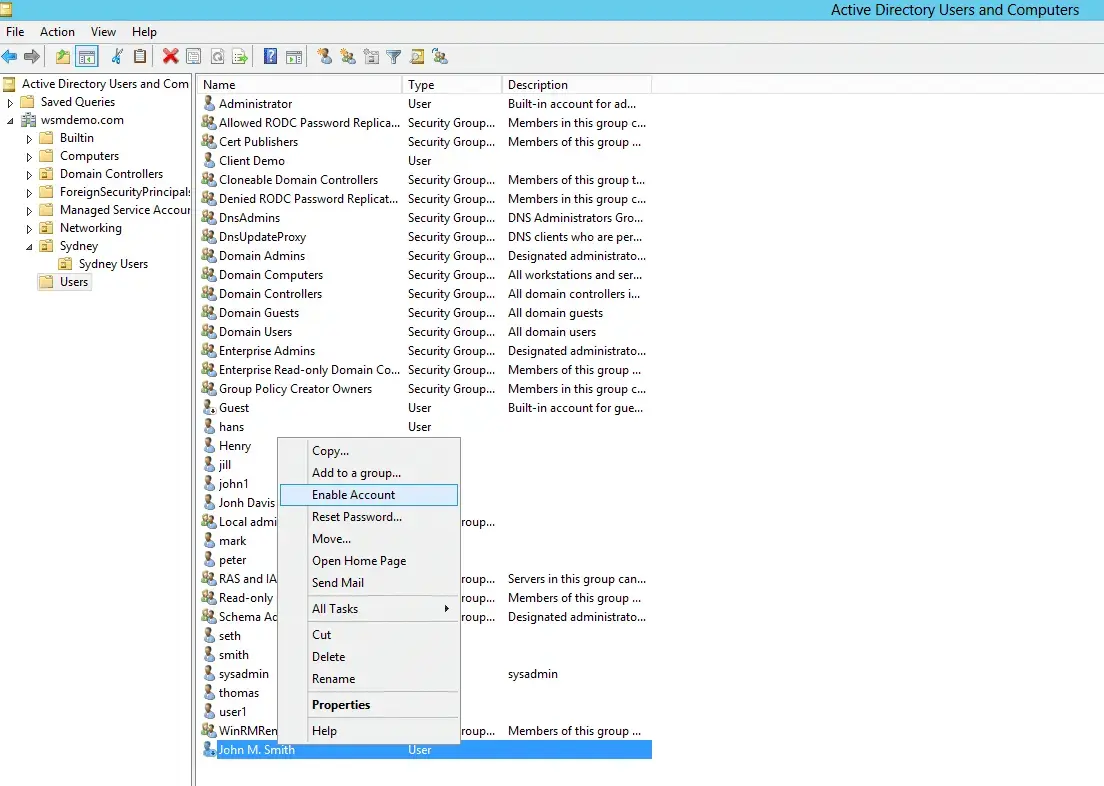Click the disabled Guest account icon
This screenshot has width=1104, height=786.
pos(209,408)
